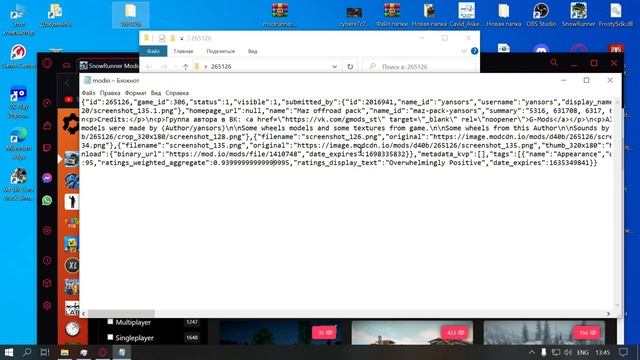Click the Explorer back arrow

coord(149,67)
